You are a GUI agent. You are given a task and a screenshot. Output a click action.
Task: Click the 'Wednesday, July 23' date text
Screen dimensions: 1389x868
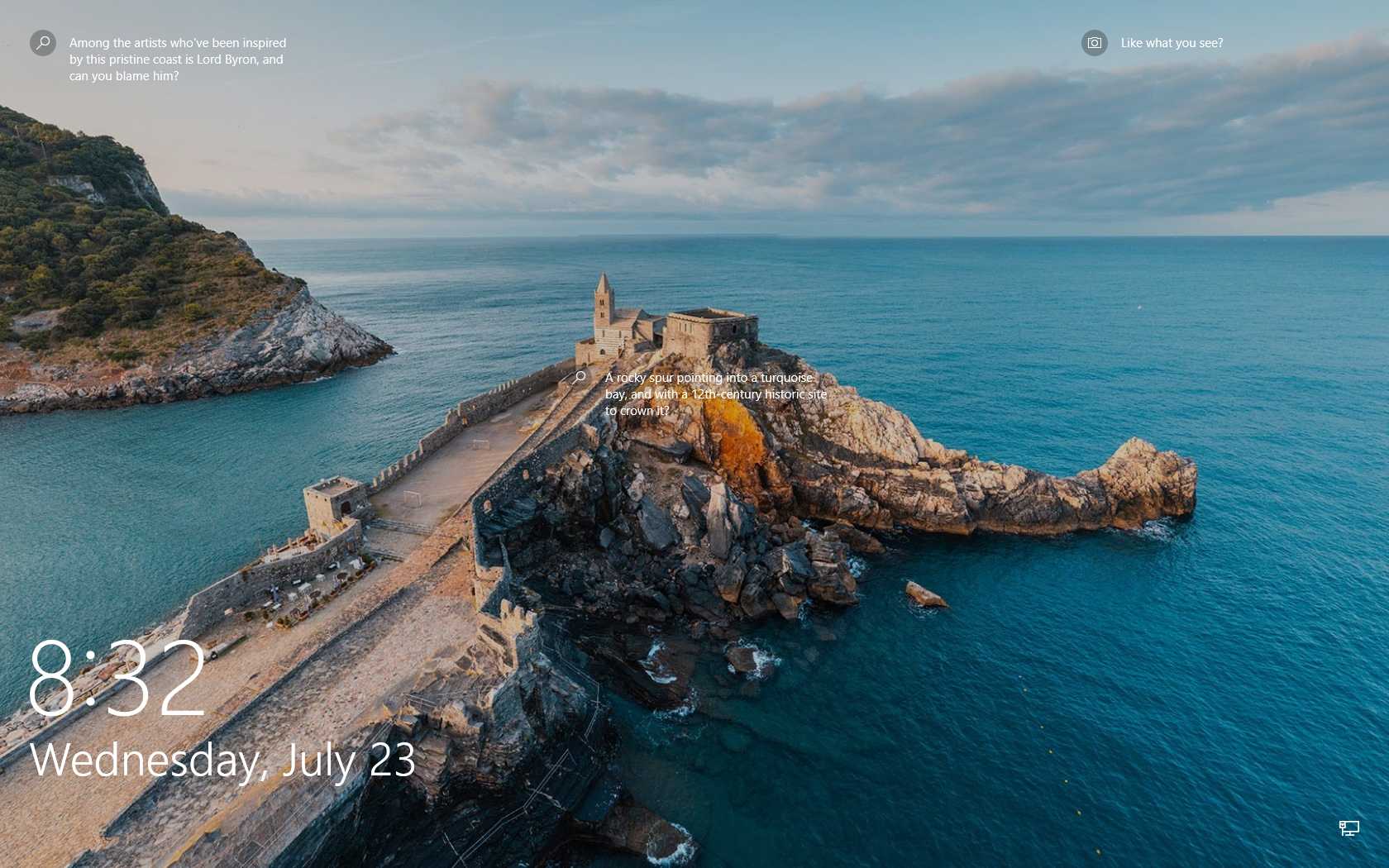(x=222, y=761)
